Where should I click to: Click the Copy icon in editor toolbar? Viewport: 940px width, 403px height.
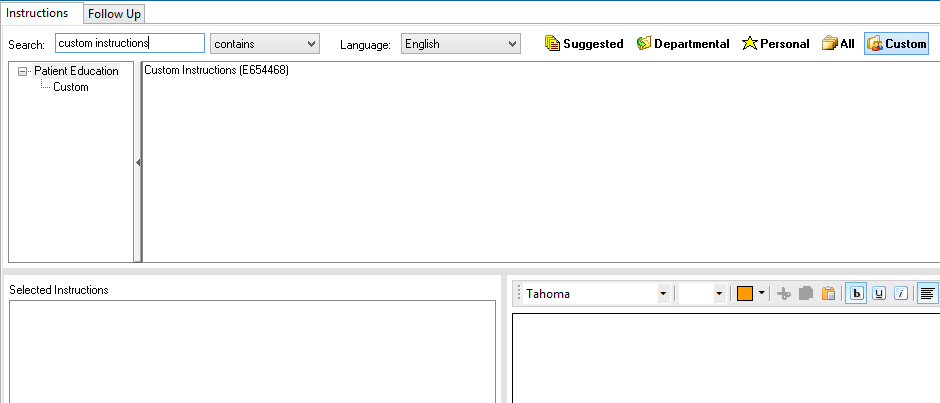pos(806,294)
